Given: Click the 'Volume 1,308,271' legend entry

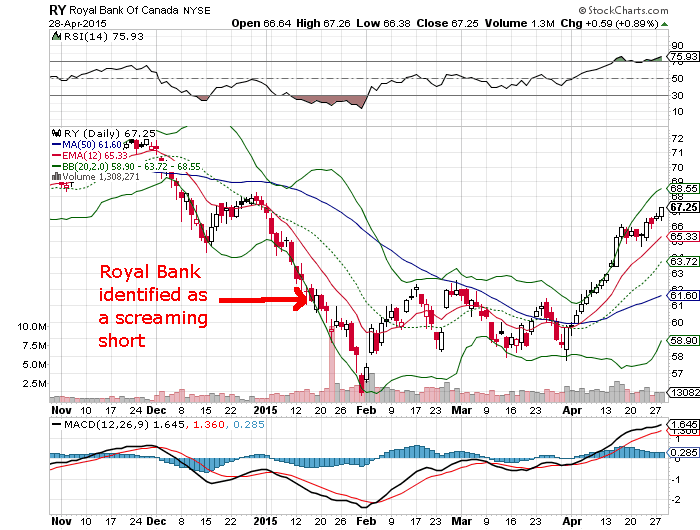Looking at the screenshot, I should click(101, 177).
